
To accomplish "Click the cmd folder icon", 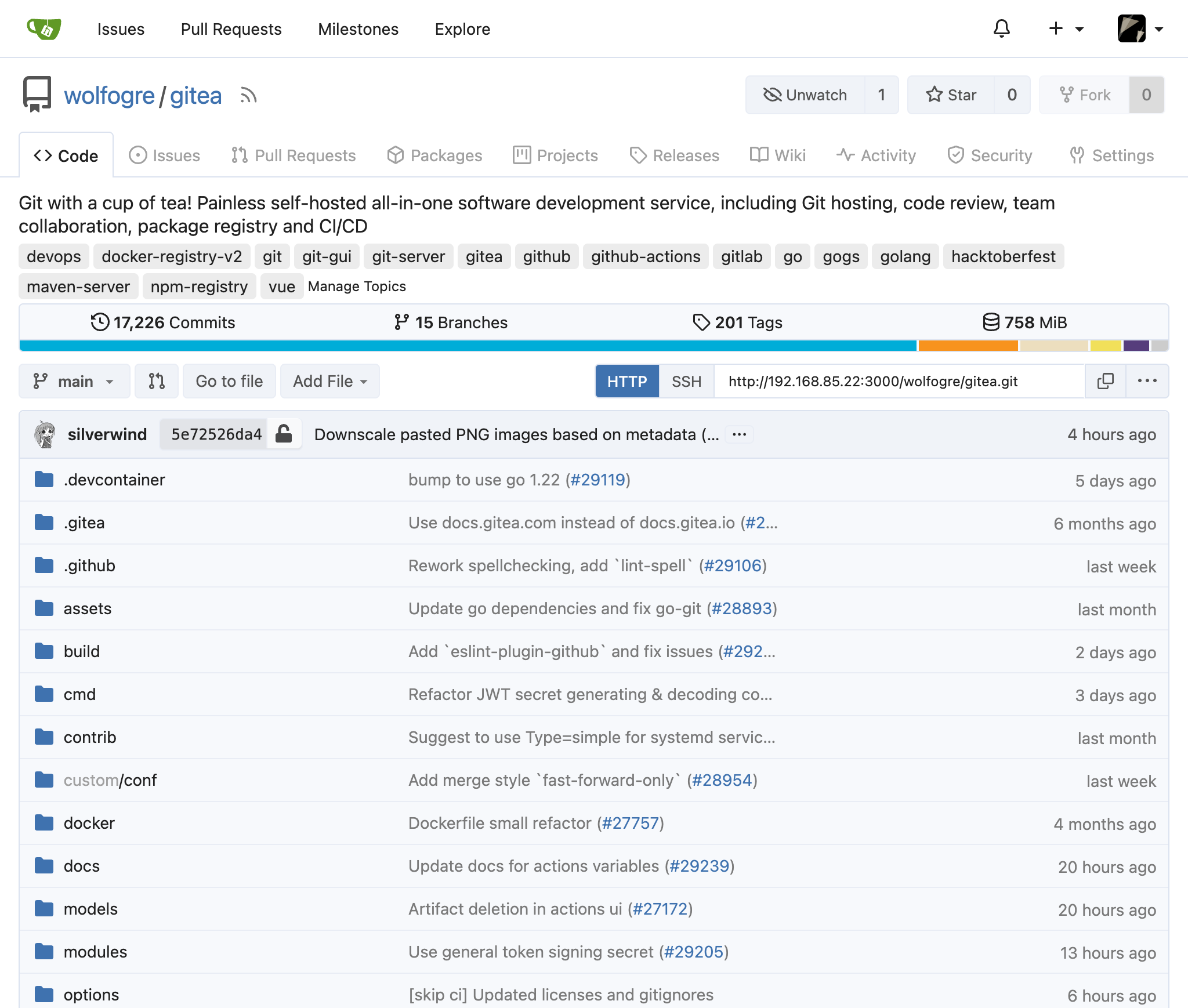I will coord(44,694).
